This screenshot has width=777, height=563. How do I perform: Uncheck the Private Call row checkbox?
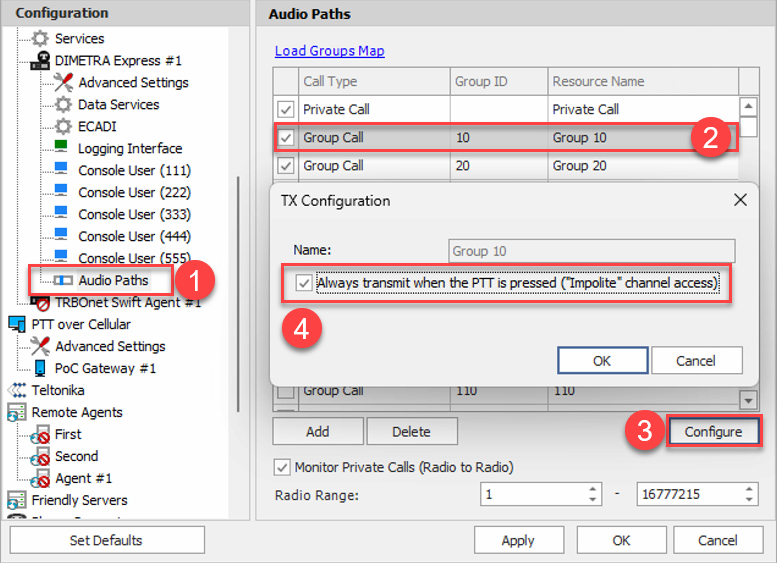pos(286,109)
